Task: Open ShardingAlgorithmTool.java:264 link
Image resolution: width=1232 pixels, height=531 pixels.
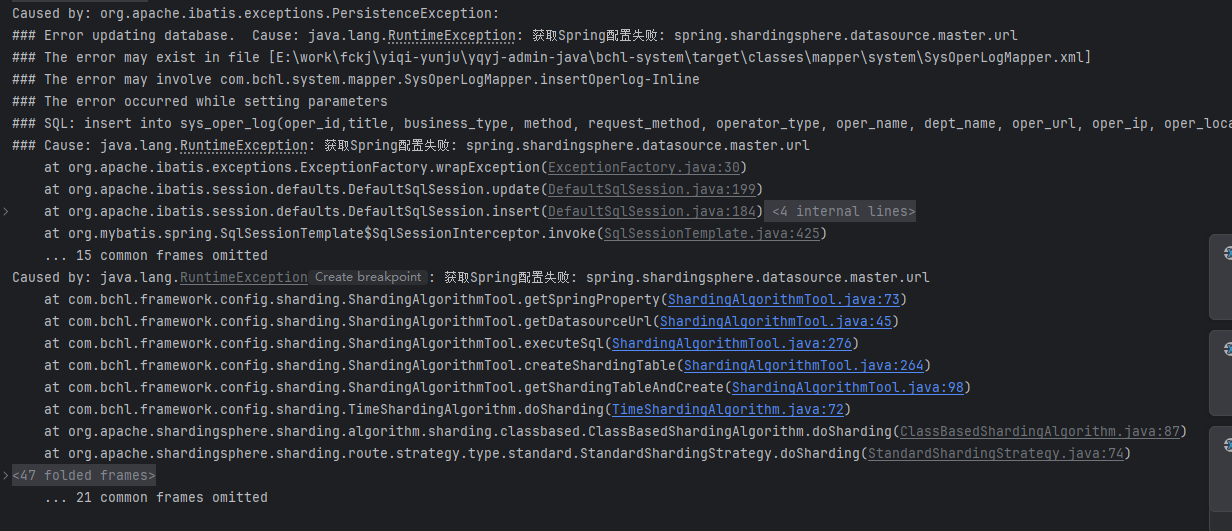Action: (x=803, y=365)
